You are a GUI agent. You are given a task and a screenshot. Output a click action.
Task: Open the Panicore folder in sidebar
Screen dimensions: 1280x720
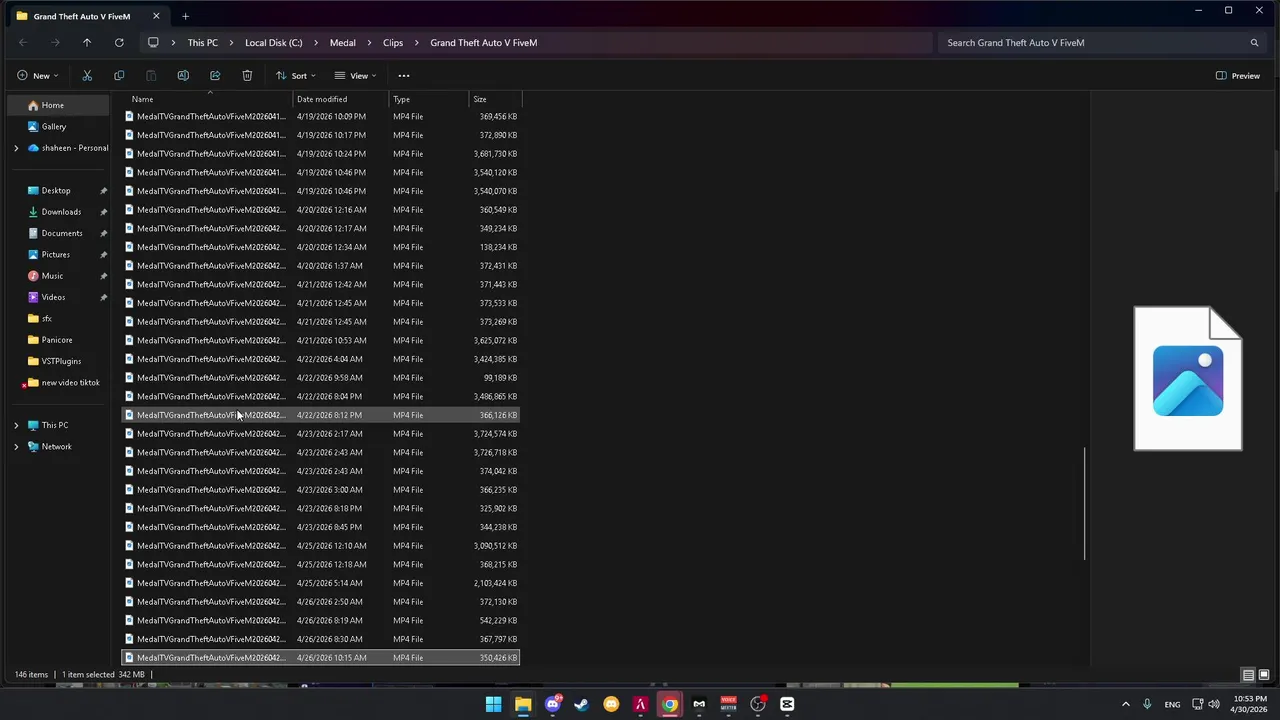click(57, 340)
